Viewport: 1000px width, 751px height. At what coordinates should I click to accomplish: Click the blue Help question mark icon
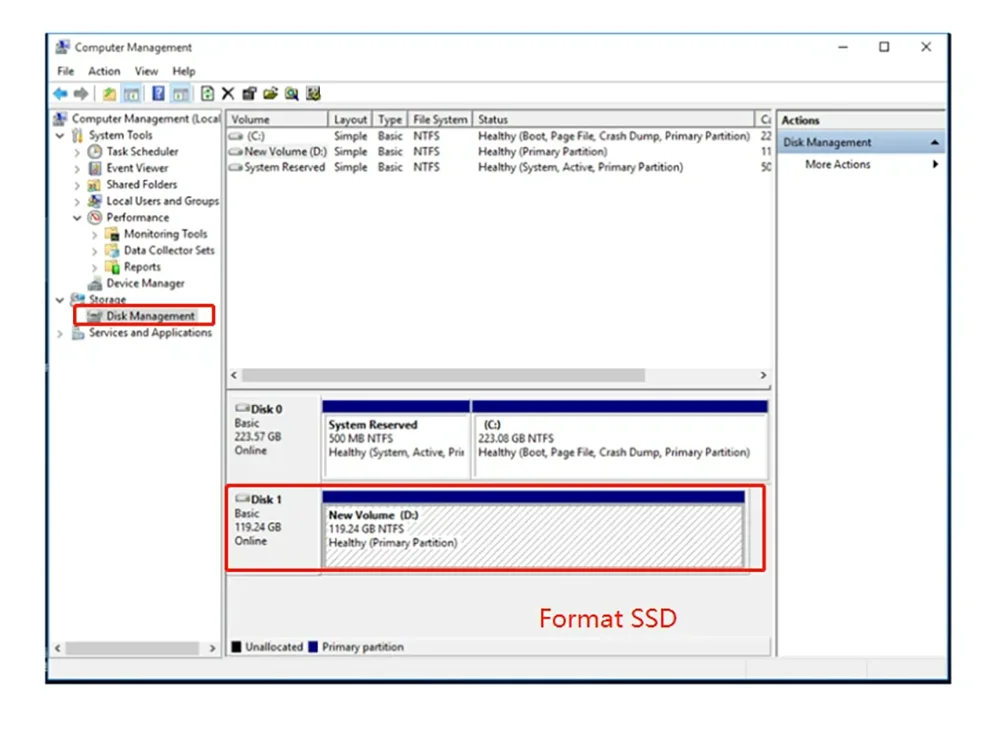[x=158, y=94]
